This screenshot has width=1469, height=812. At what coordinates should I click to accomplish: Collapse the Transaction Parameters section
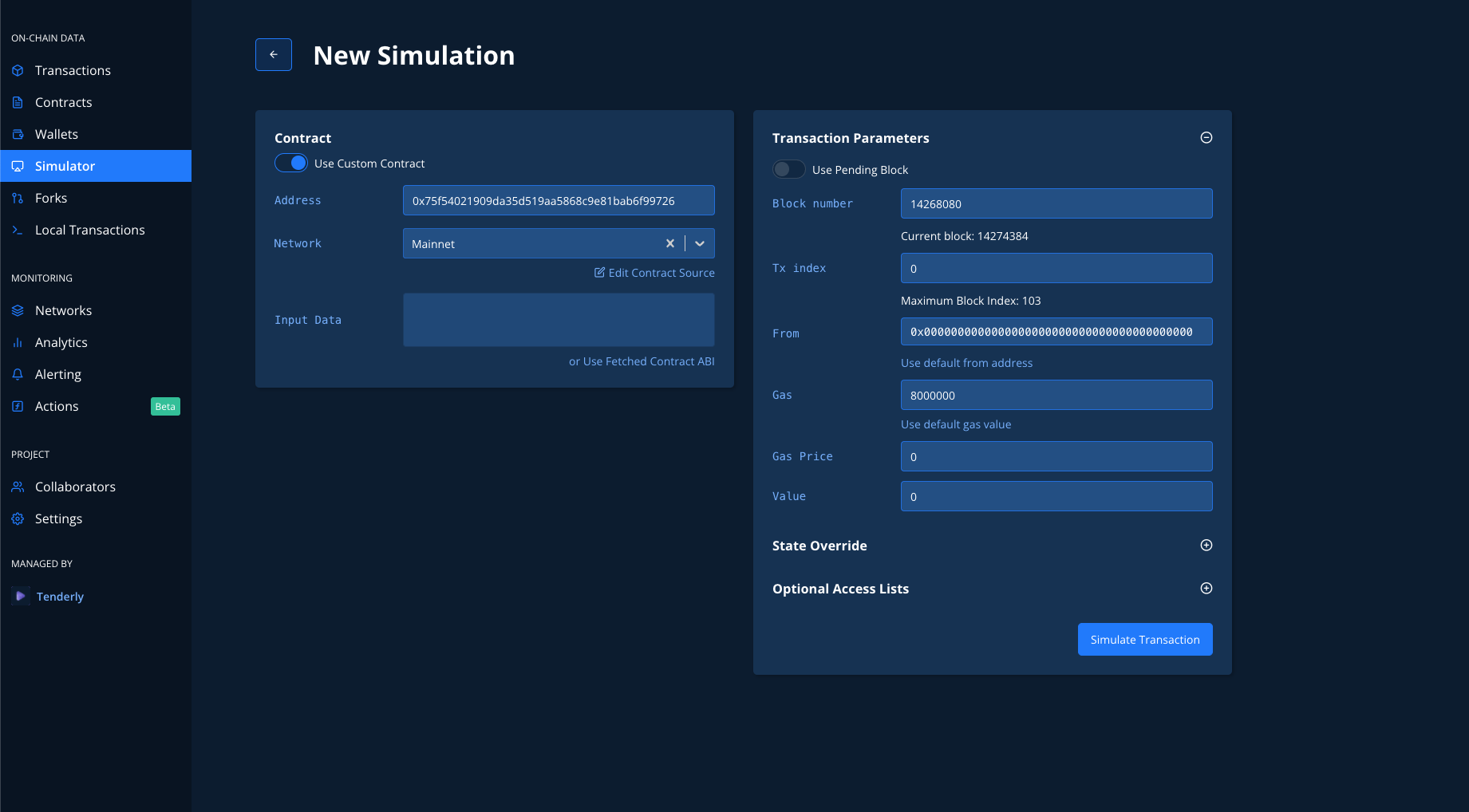tap(1206, 138)
